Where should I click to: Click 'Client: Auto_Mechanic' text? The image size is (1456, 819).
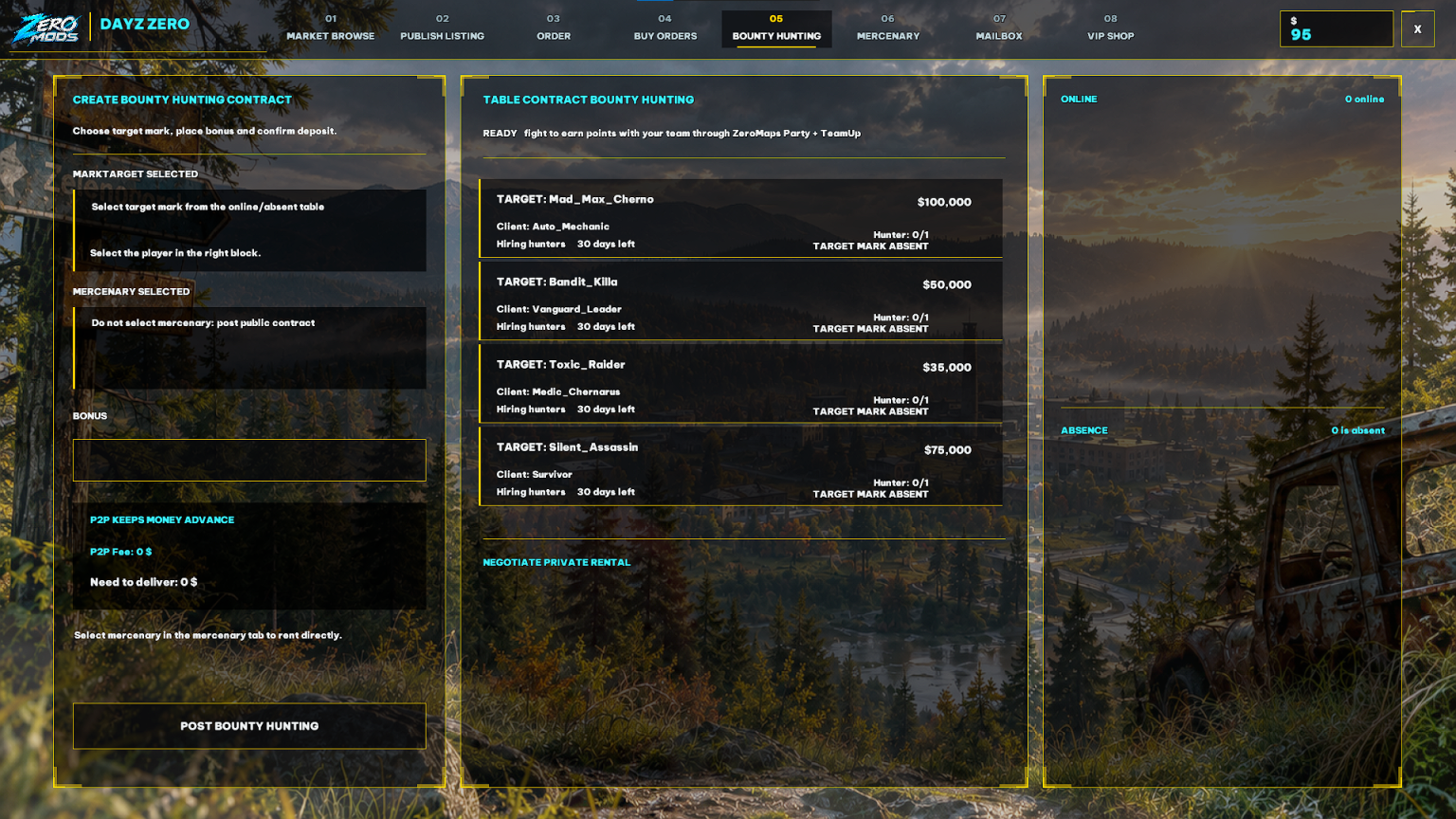pyautogui.click(x=553, y=227)
